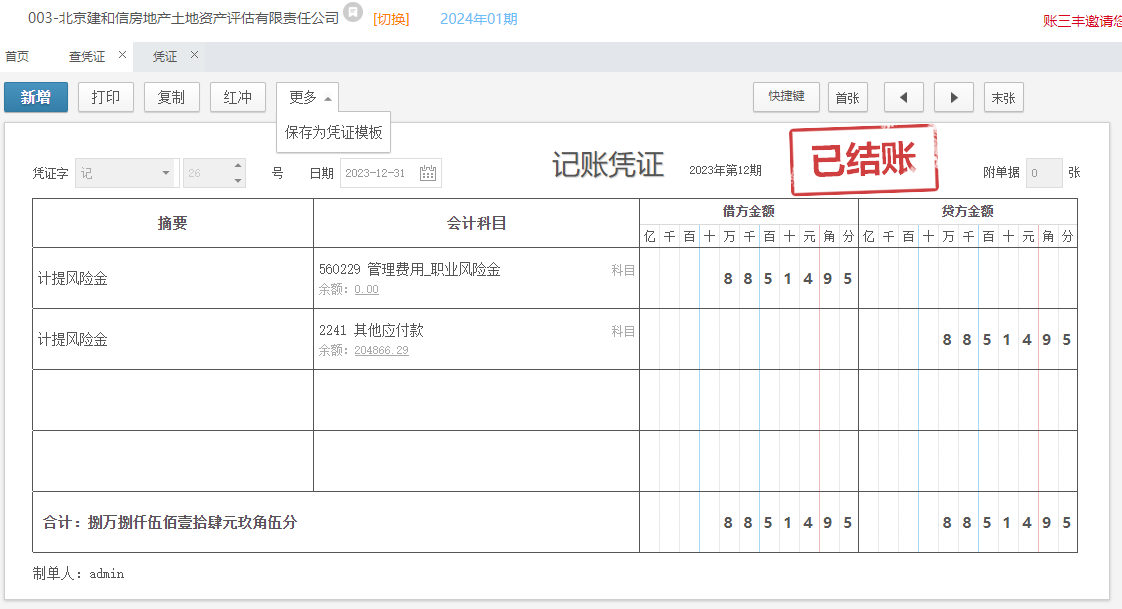Viewport: 1122px width, 609px height.
Task: Click the icon beside the company name
Action: (x=352, y=11)
